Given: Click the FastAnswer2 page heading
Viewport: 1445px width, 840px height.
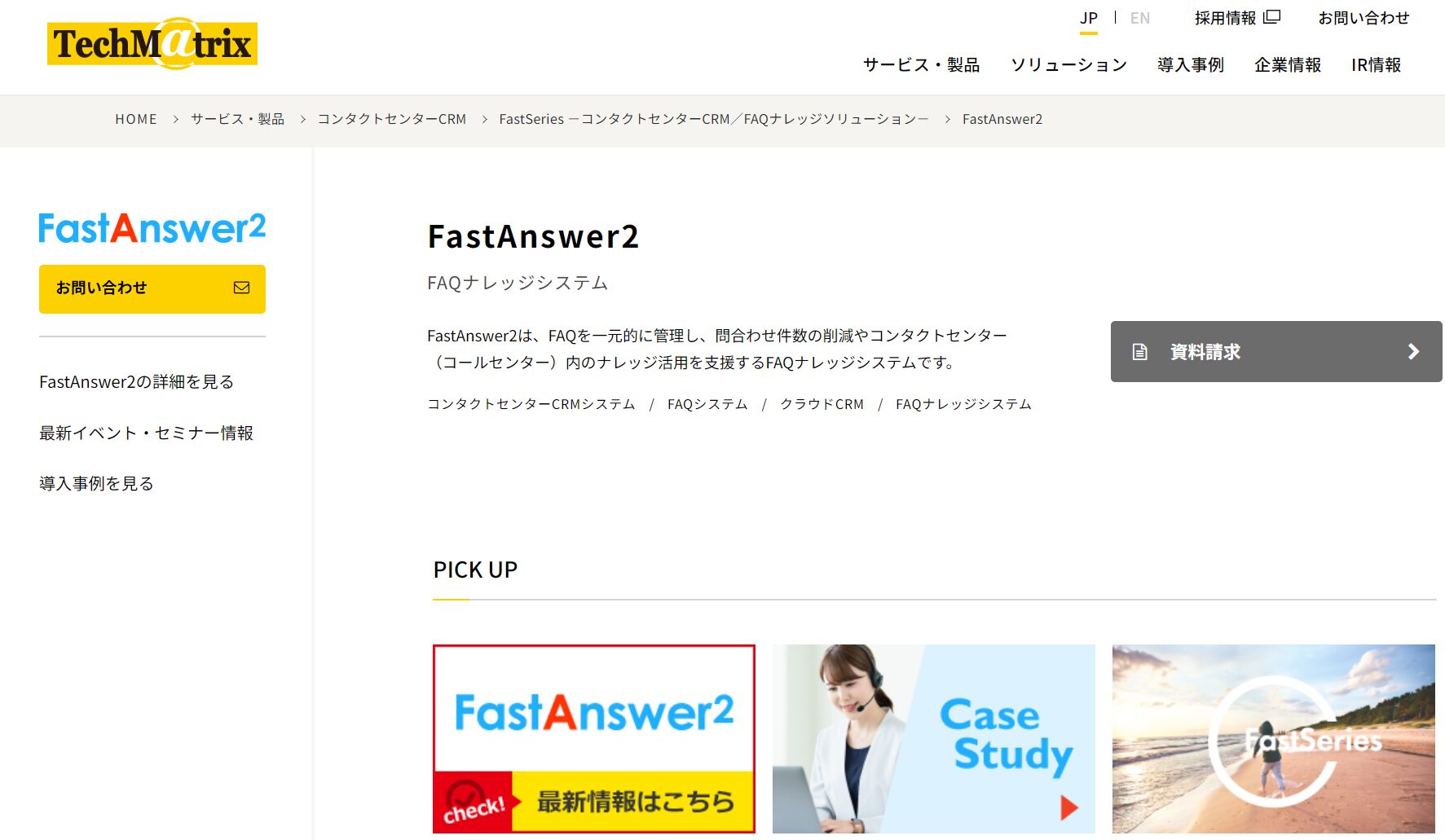Looking at the screenshot, I should point(533,237).
